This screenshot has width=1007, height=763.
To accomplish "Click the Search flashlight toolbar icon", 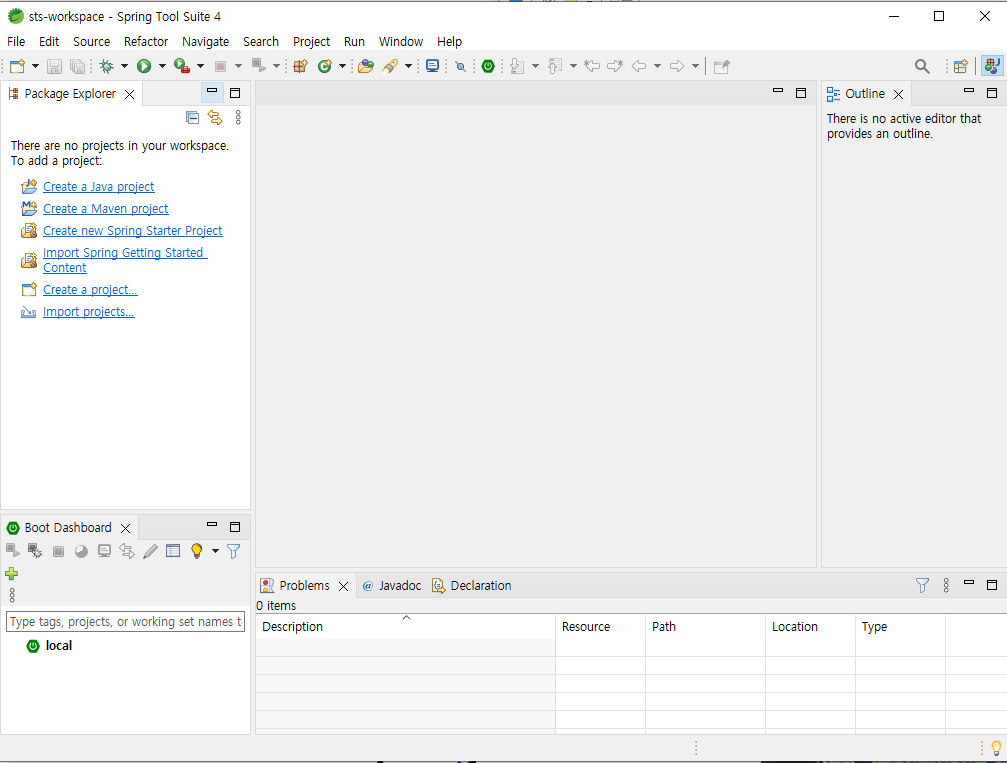I will click(x=390, y=66).
